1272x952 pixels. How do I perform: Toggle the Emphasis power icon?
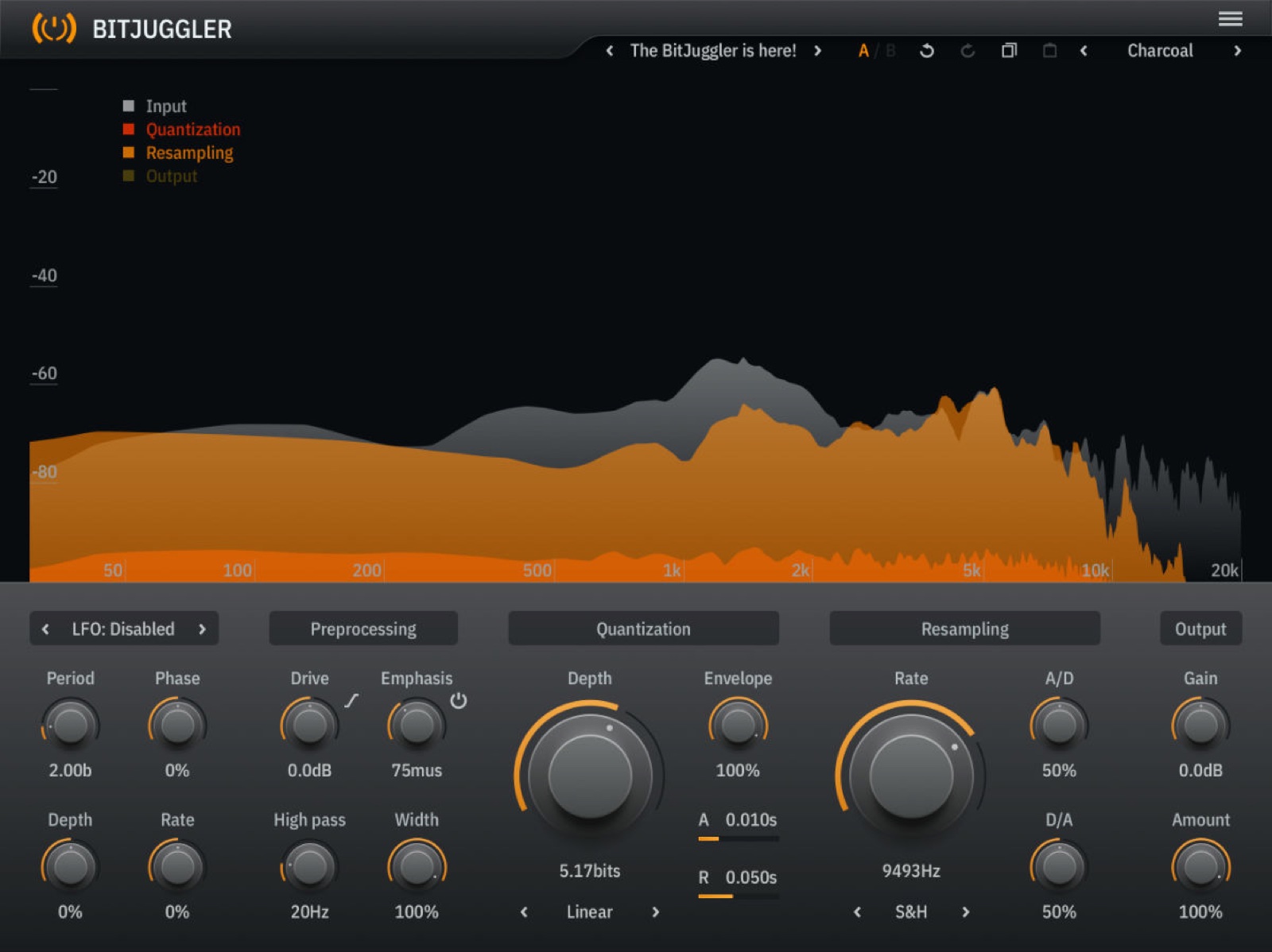click(x=459, y=700)
